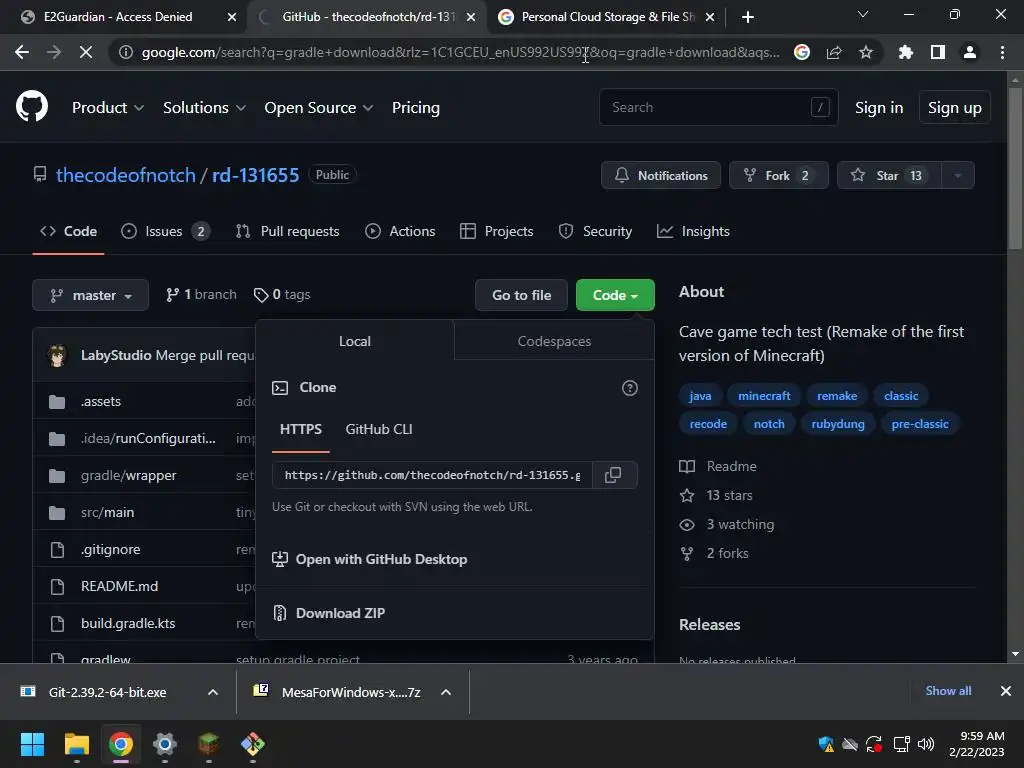Expand options for MesaForWindows download
This screenshot has width=1024, height=768.
(x=446, y=692)
